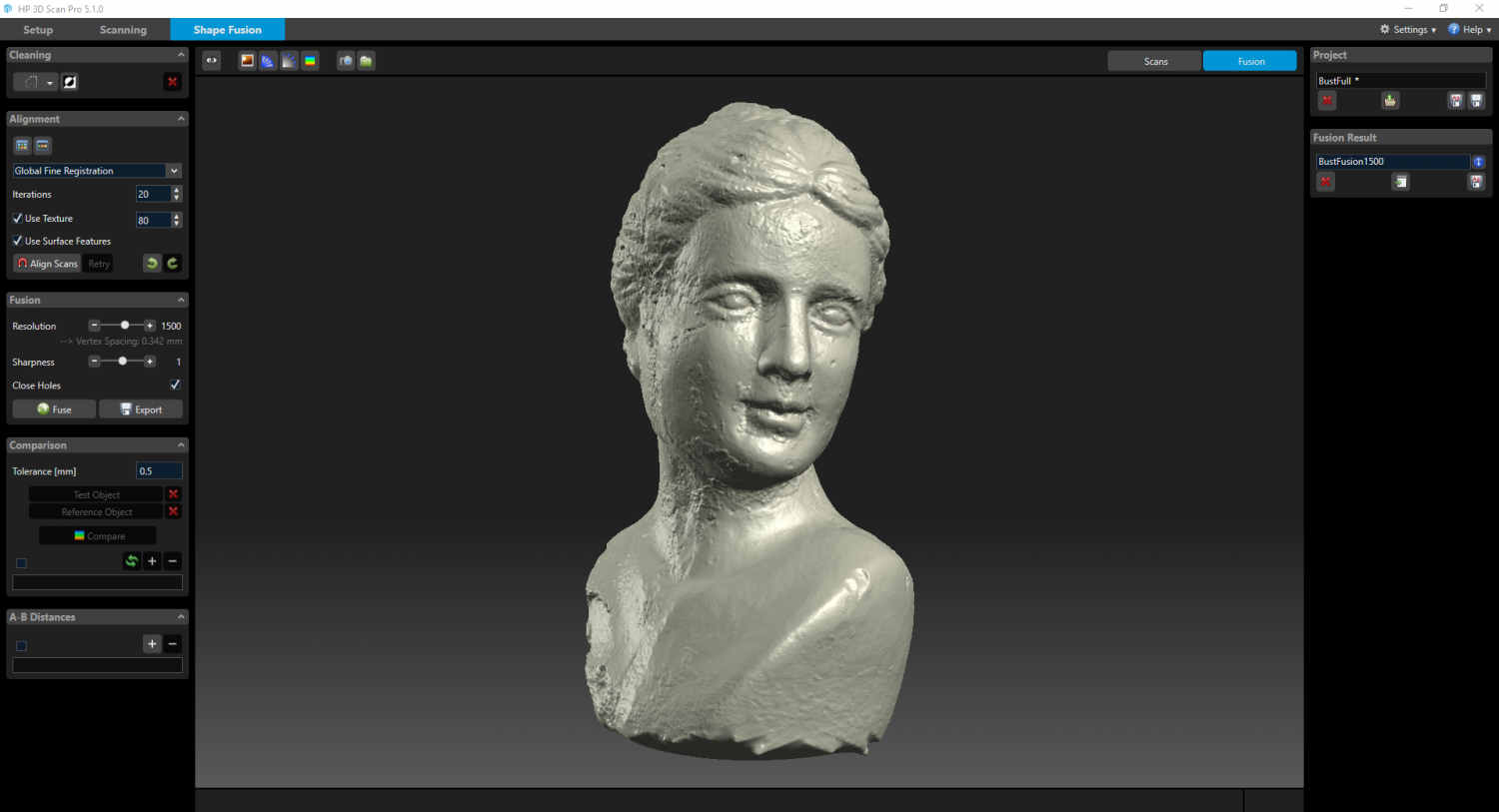1499x812 pixels.
Task: Open the false-color rainbow rendering mode
Action: [x=310, y=61]
